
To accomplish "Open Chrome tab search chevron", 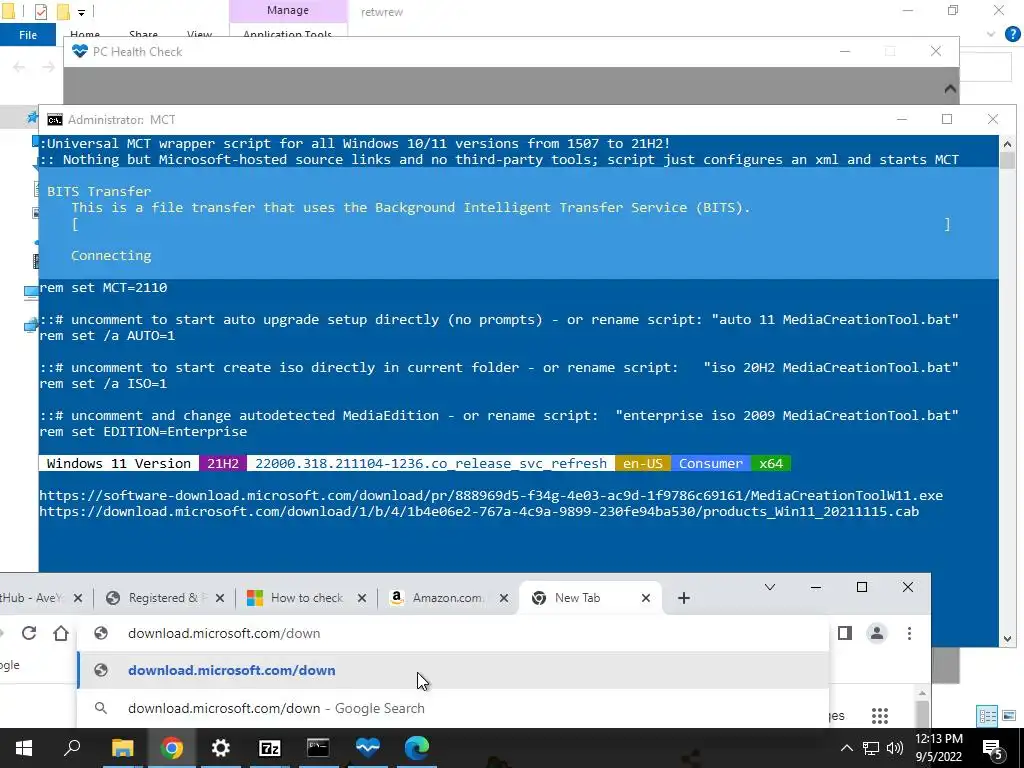I will click(x=770, y=587).
